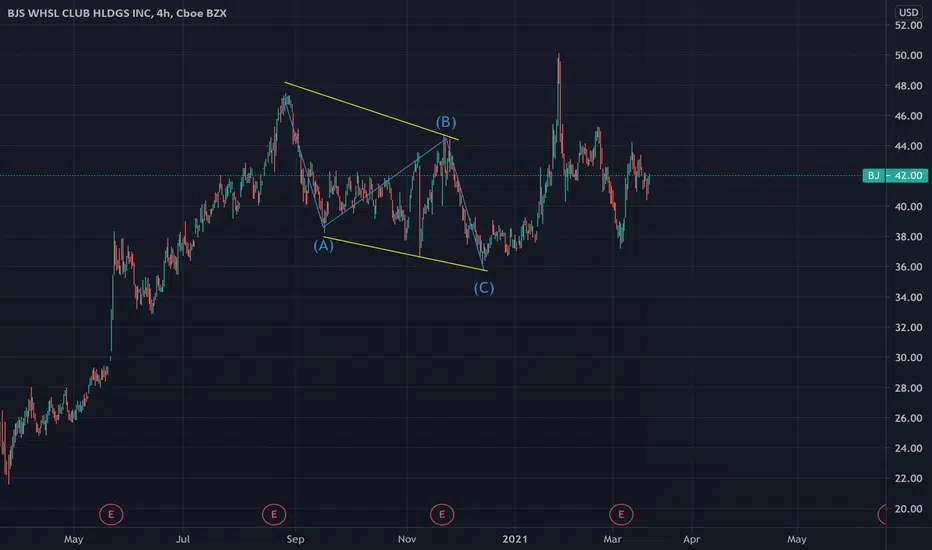Click the 32.00 price axis label
This screenshot has width=932, height=550.
click(x=908, y=328)
